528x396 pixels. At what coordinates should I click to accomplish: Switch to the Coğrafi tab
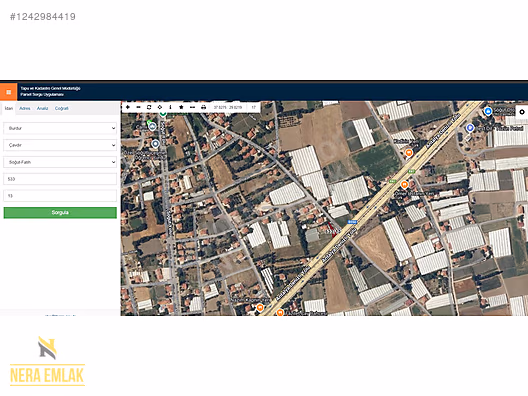tap(62, 108)
